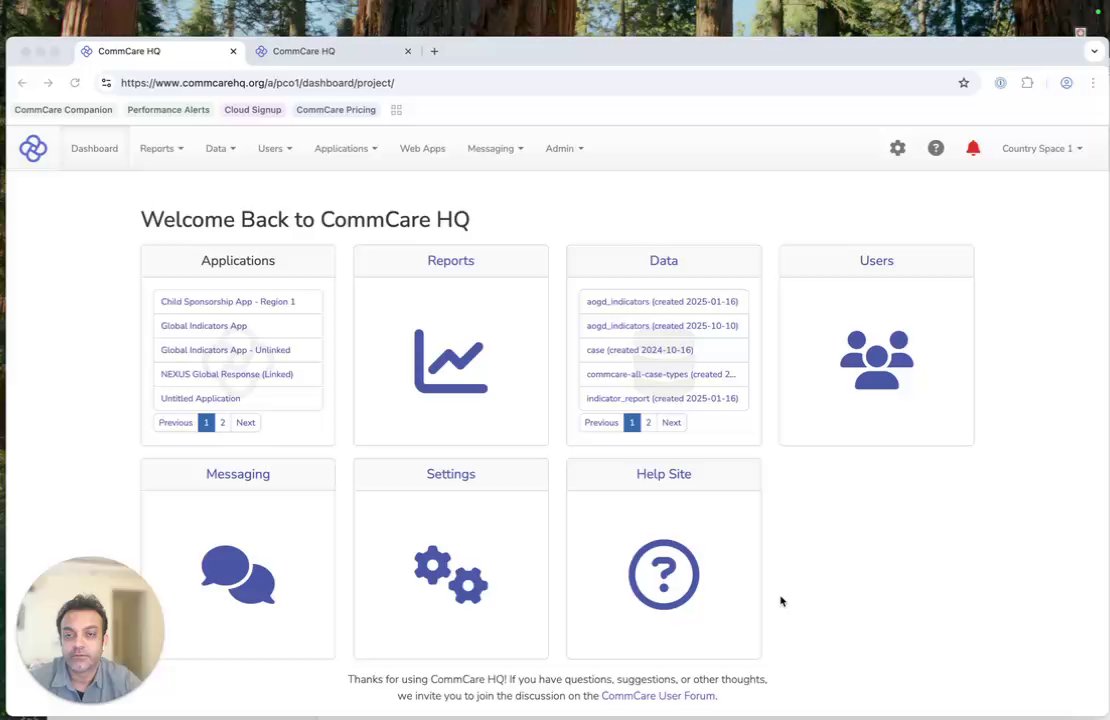The image size is (1110, 720).
Task: Open the Untitled Application link
Action: tap(200, 398)
